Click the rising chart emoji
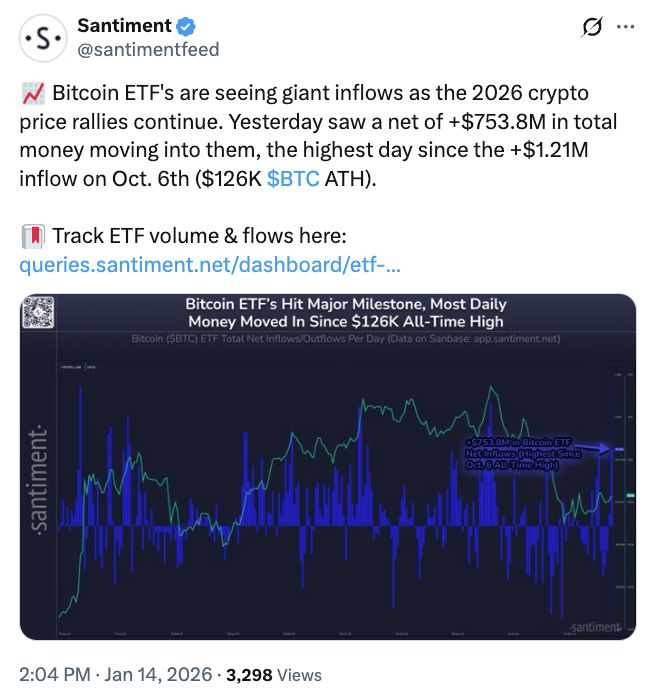 (x=31, y=95)
